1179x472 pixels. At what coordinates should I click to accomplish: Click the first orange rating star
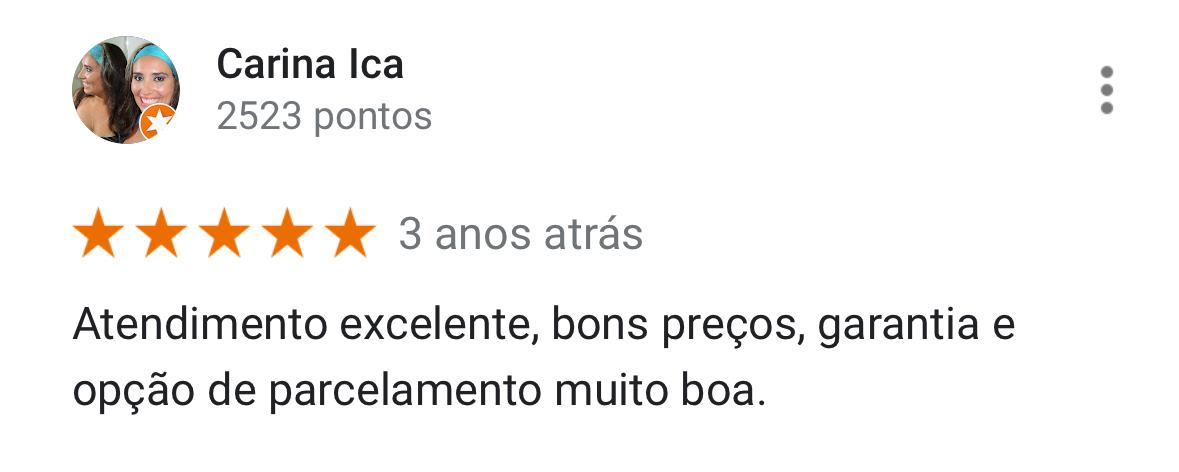pos(99,233)
